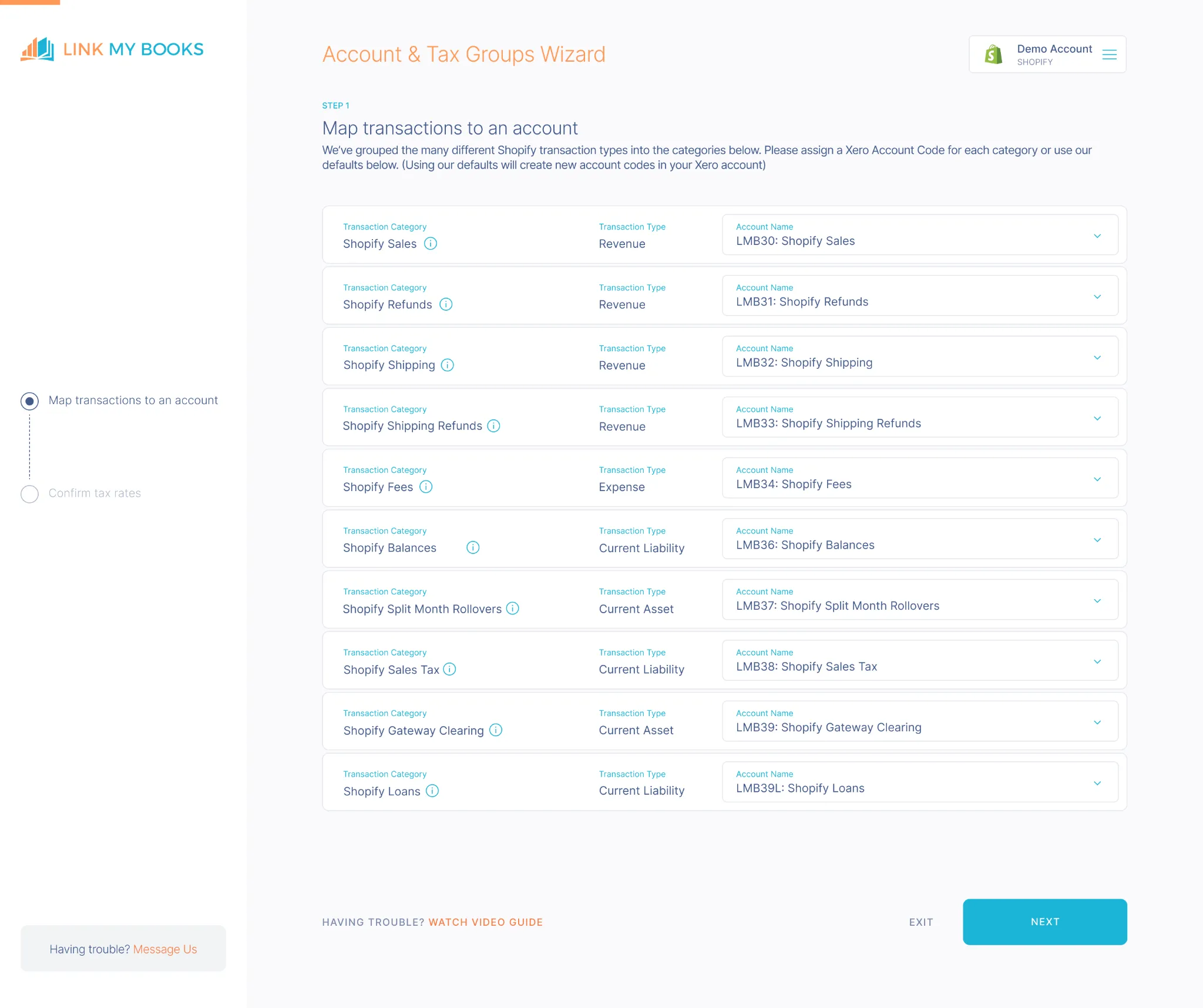Click Current Asset in Split Month Rollovers row

636,609
